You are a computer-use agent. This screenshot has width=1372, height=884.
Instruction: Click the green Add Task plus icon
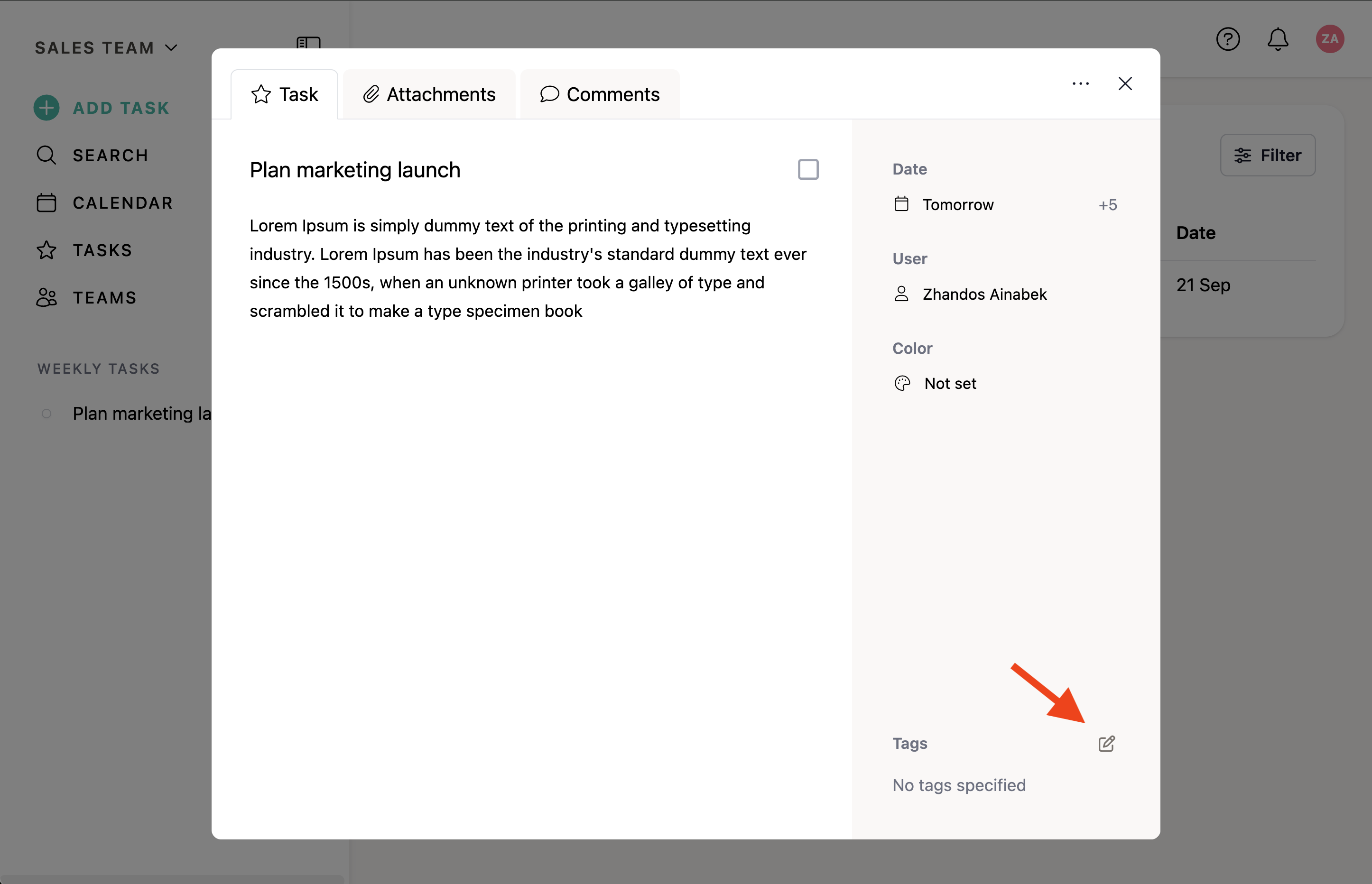click(46, 108)
